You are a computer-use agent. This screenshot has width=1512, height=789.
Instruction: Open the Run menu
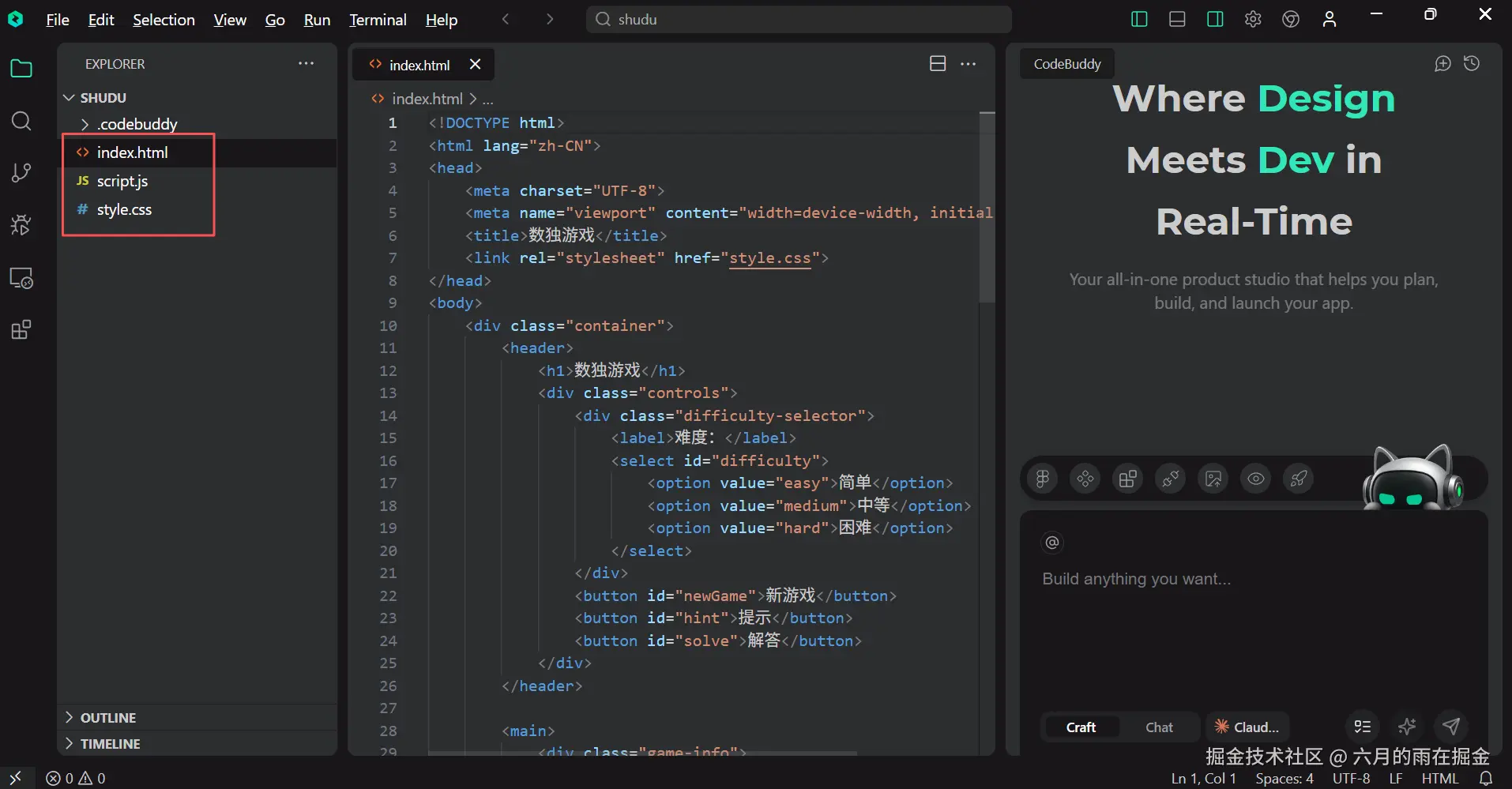click(317, 20)
